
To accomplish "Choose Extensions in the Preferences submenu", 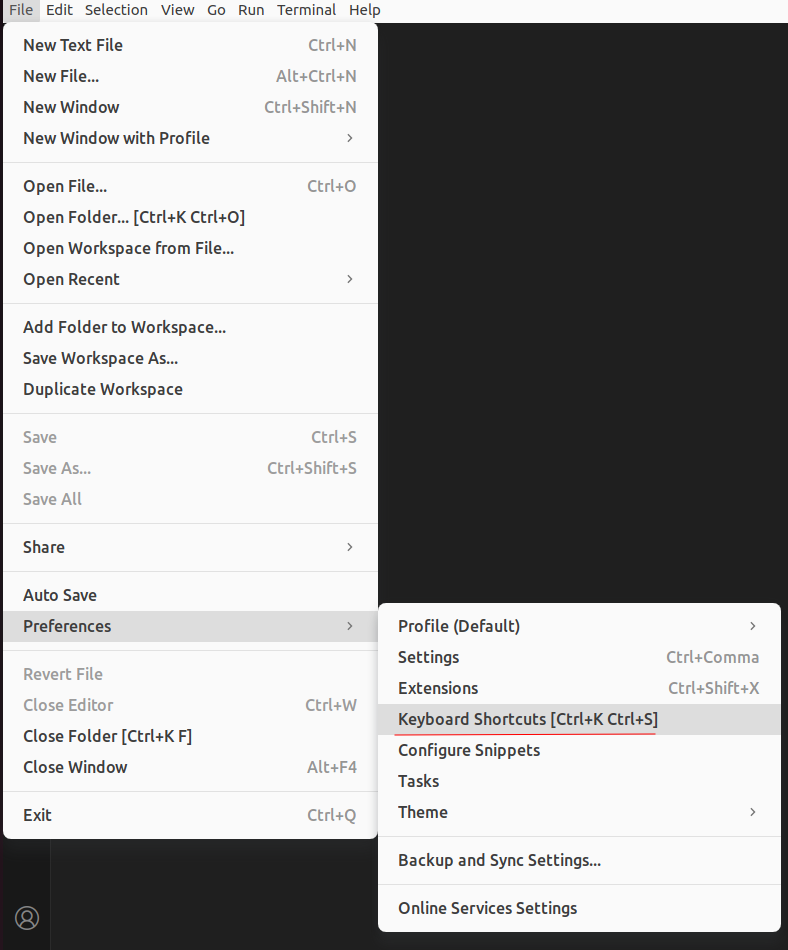I will (438, 688).
